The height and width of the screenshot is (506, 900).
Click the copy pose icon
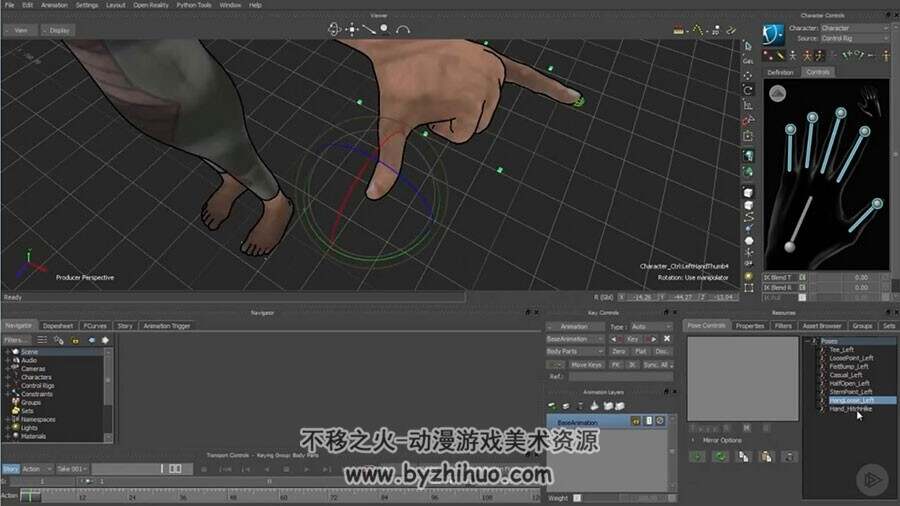[x=743, y=457]
